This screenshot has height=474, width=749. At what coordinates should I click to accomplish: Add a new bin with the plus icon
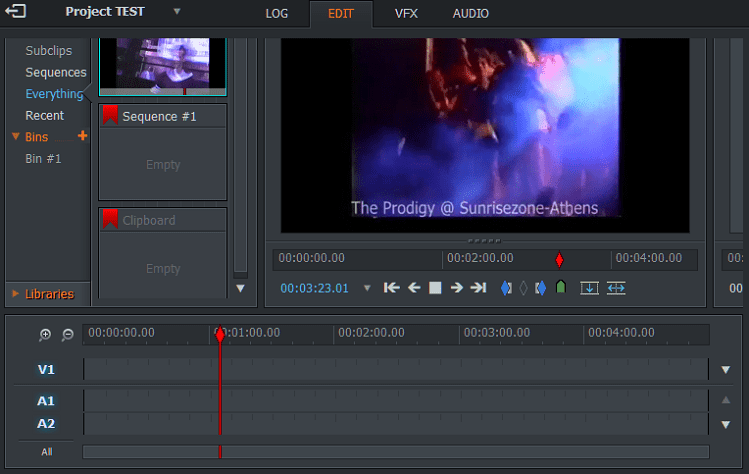[83, 136]
